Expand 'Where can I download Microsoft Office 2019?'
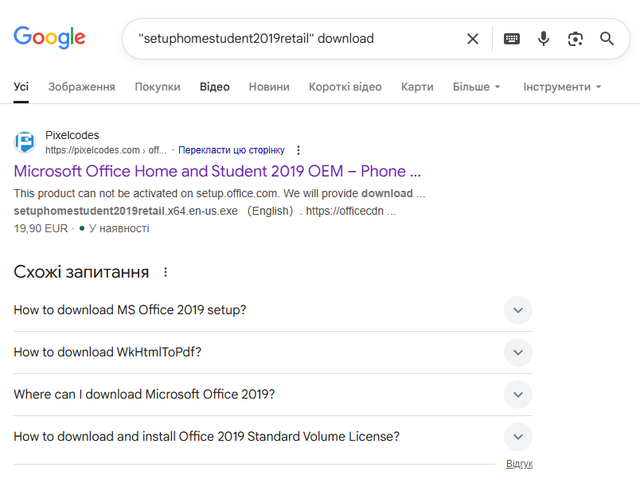The image size is (640, 478). tap(517, 394)
